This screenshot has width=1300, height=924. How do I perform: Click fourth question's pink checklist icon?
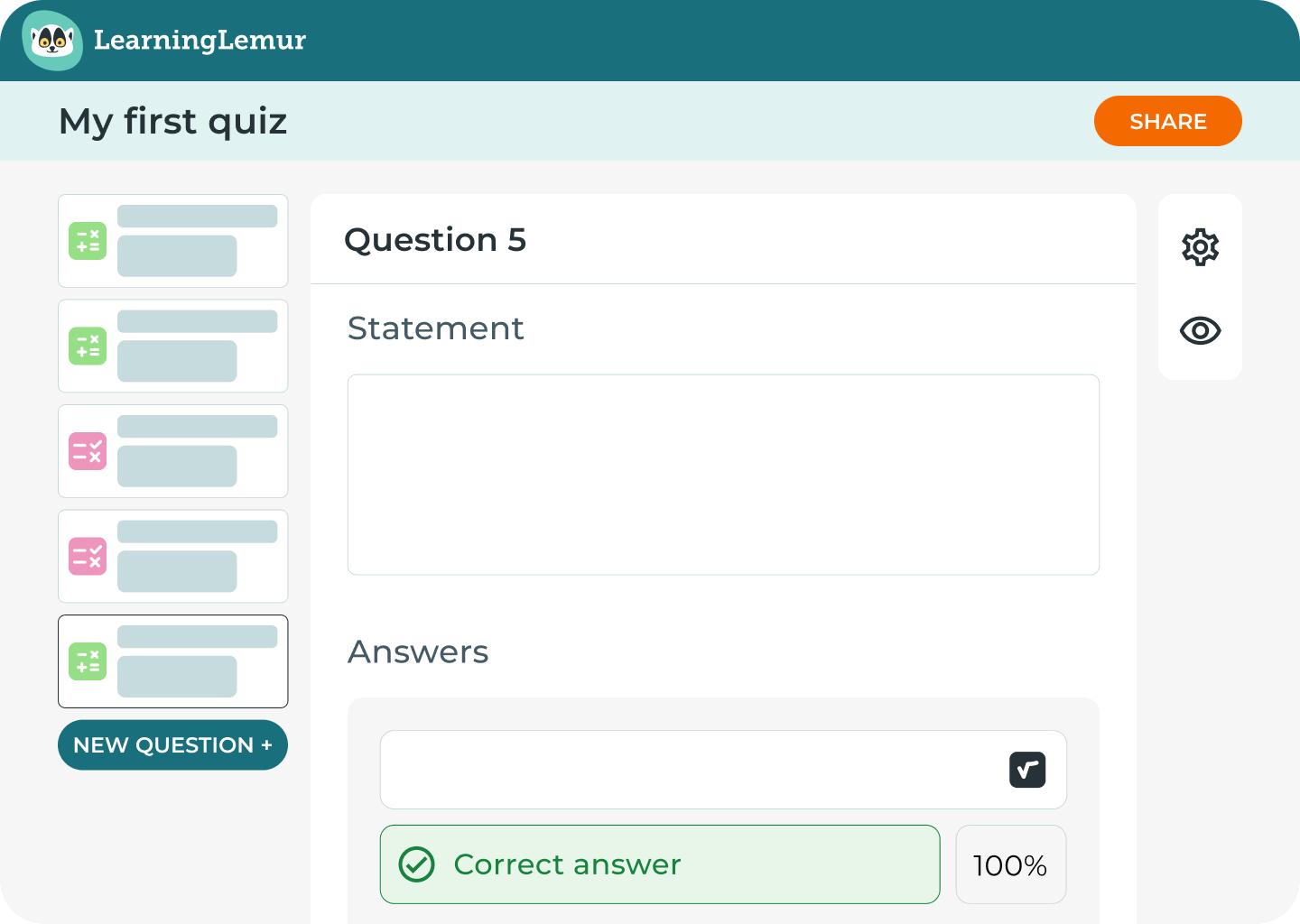point(88,557)
